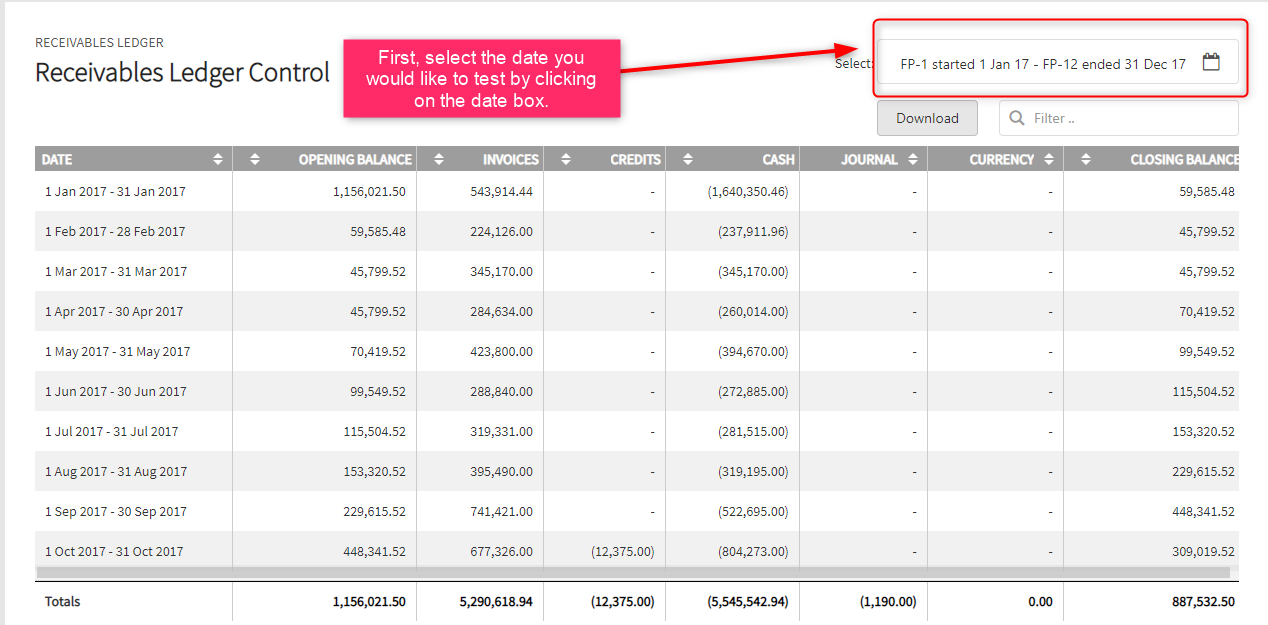Click October invoices value 677,326.00

point(501,551)
